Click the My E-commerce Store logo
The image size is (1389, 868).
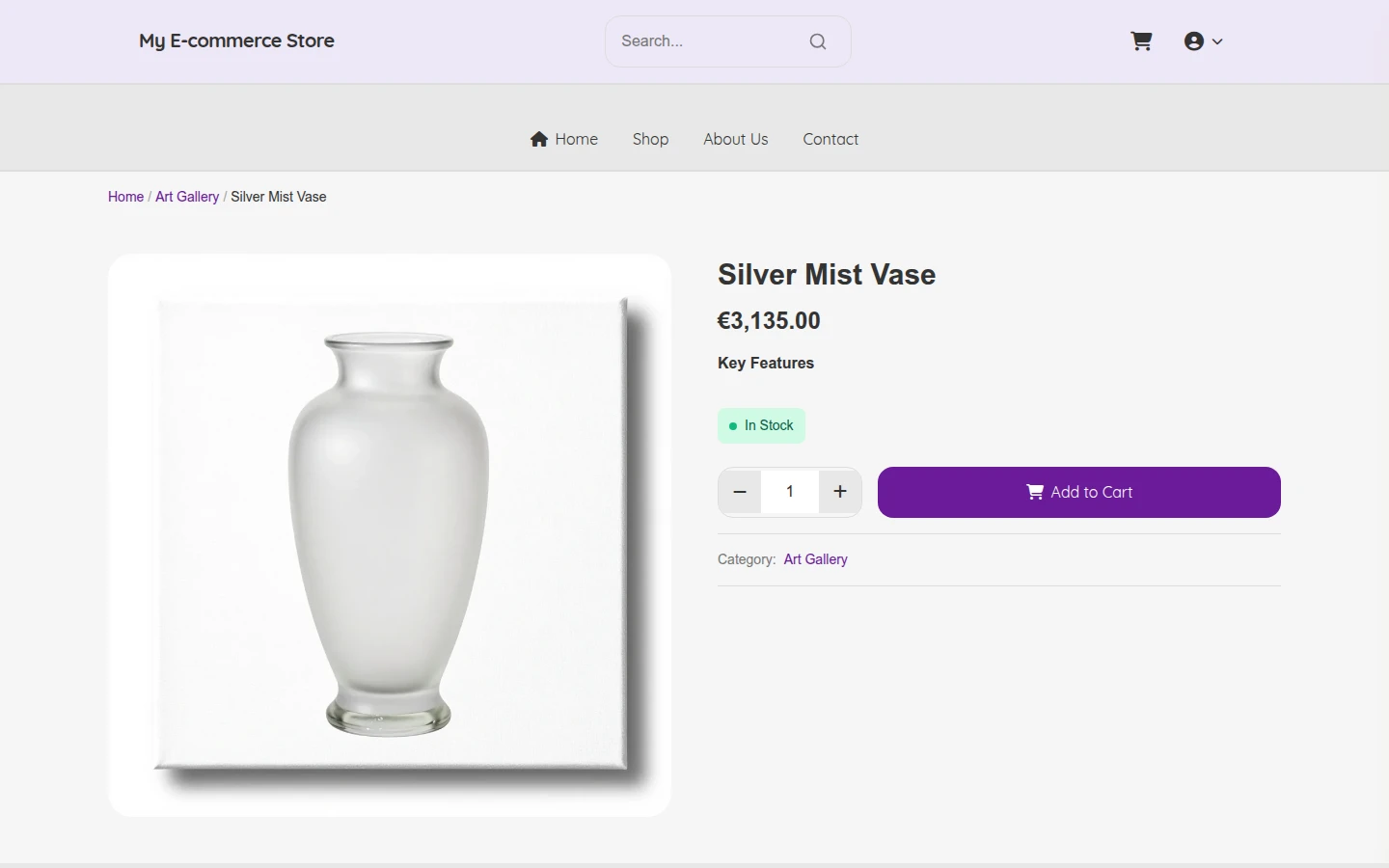pyautogui.click(x=236, y=41)
